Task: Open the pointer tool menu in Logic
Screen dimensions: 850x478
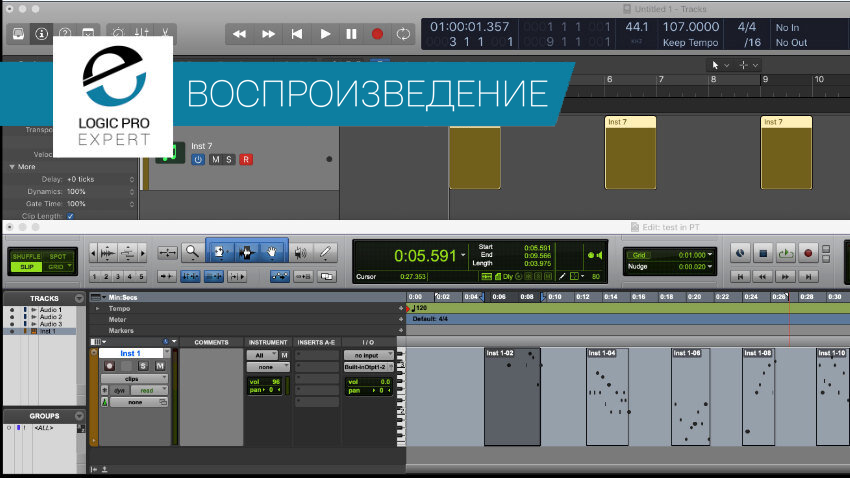Action: (x=720, y=66)
